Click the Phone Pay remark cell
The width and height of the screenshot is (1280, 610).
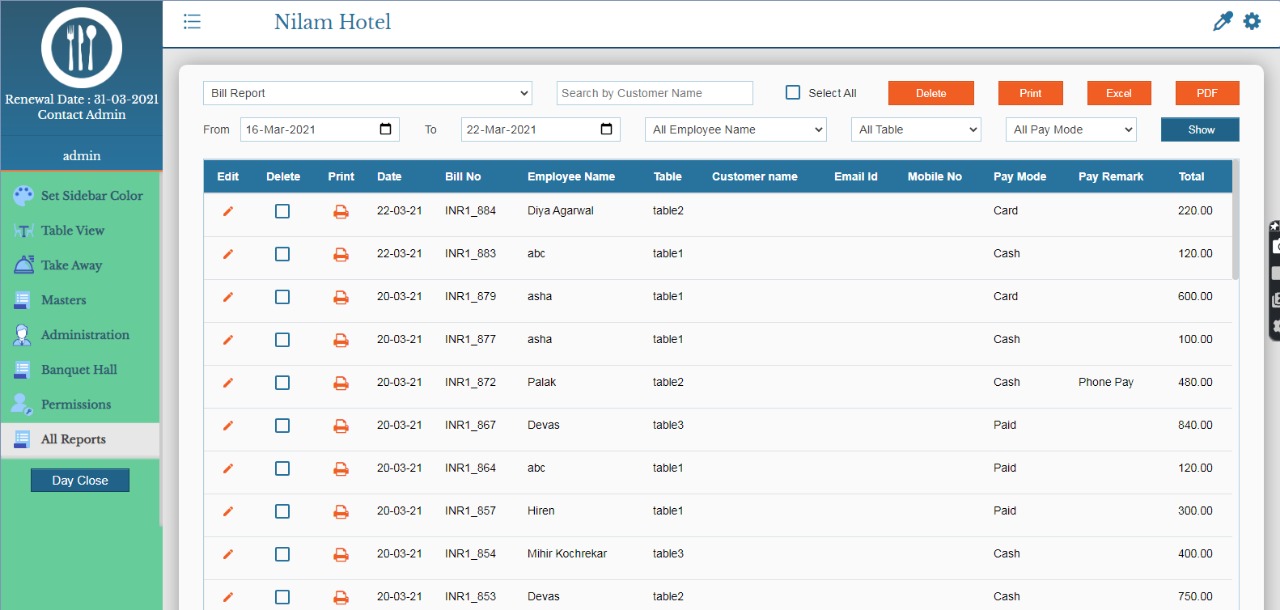[1106, 383]
